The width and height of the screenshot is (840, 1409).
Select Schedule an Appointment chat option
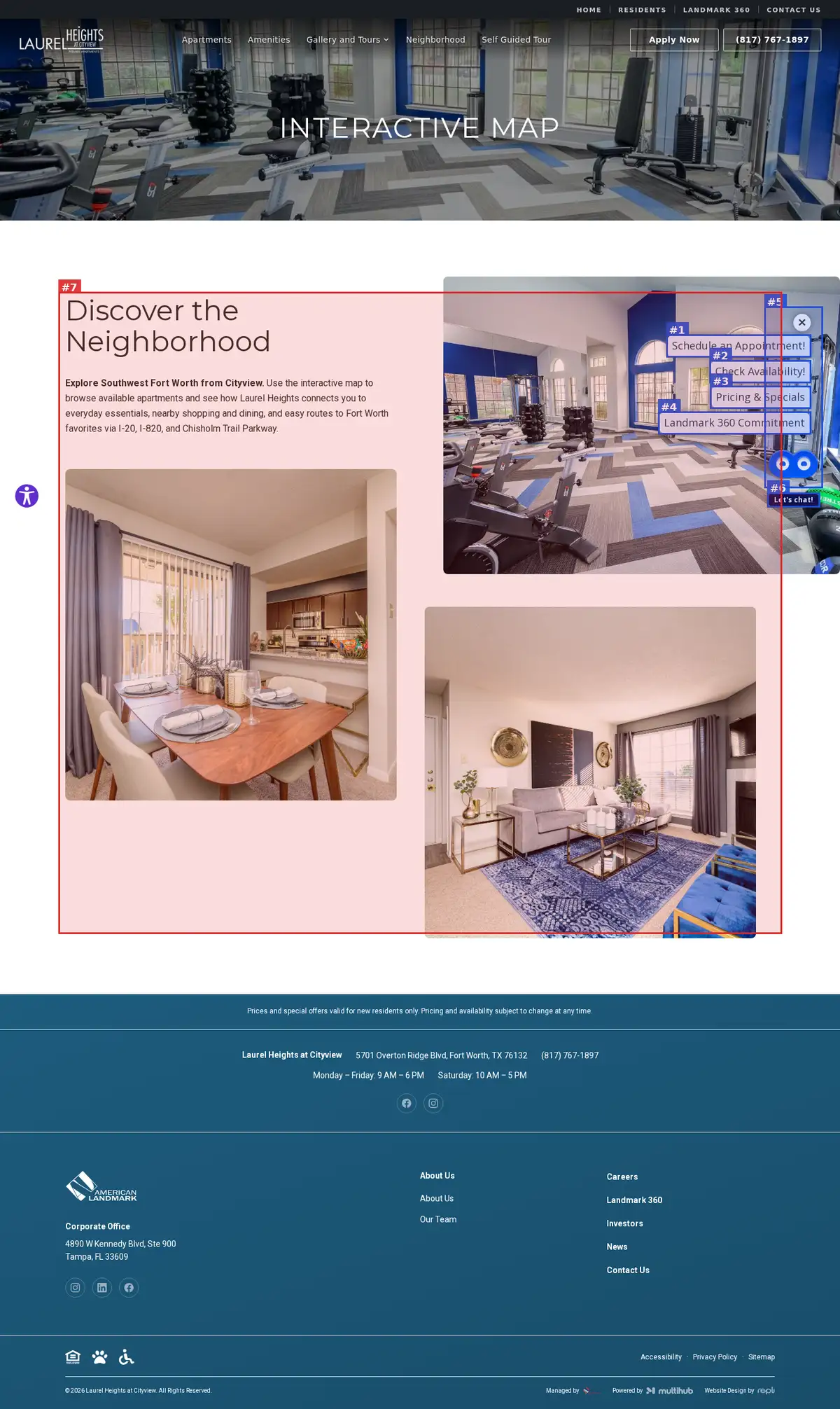click(738, 345)
